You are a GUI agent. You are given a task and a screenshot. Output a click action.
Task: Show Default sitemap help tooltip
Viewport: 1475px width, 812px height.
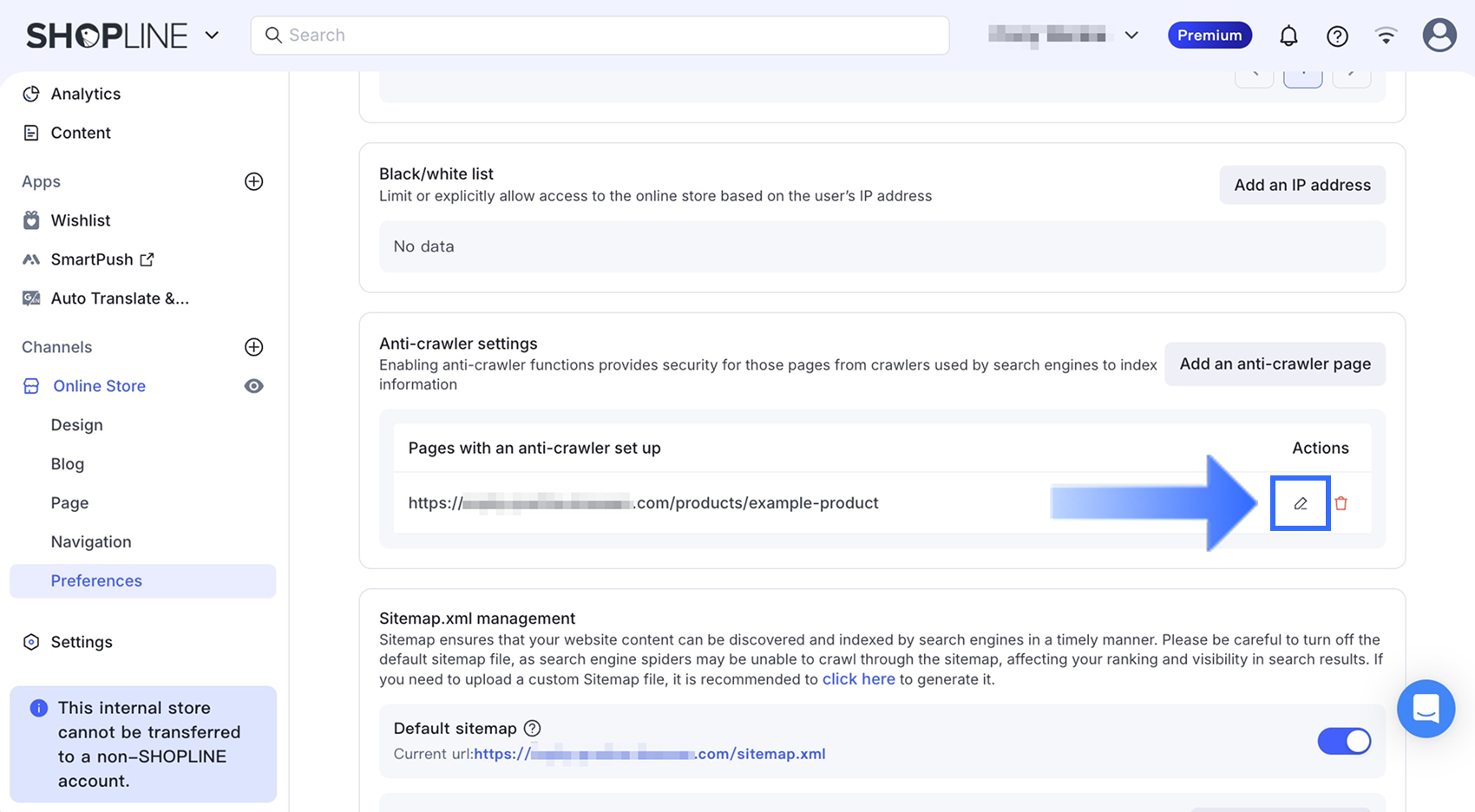[532, 729]
